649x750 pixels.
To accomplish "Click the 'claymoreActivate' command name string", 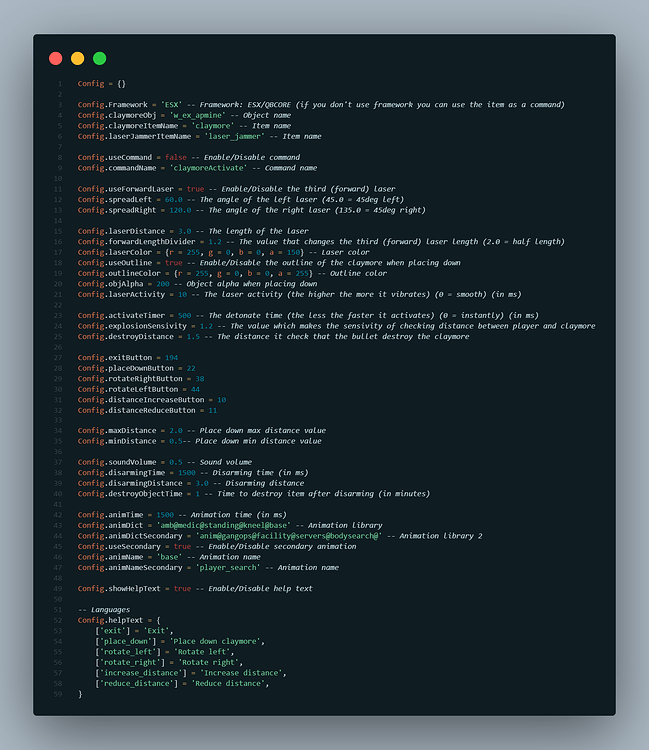I will tap(209, 168).
